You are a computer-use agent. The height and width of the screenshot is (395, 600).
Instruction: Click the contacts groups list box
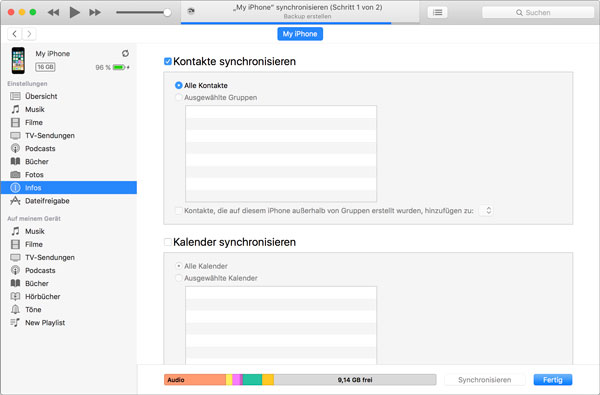[x=281, y=154]
